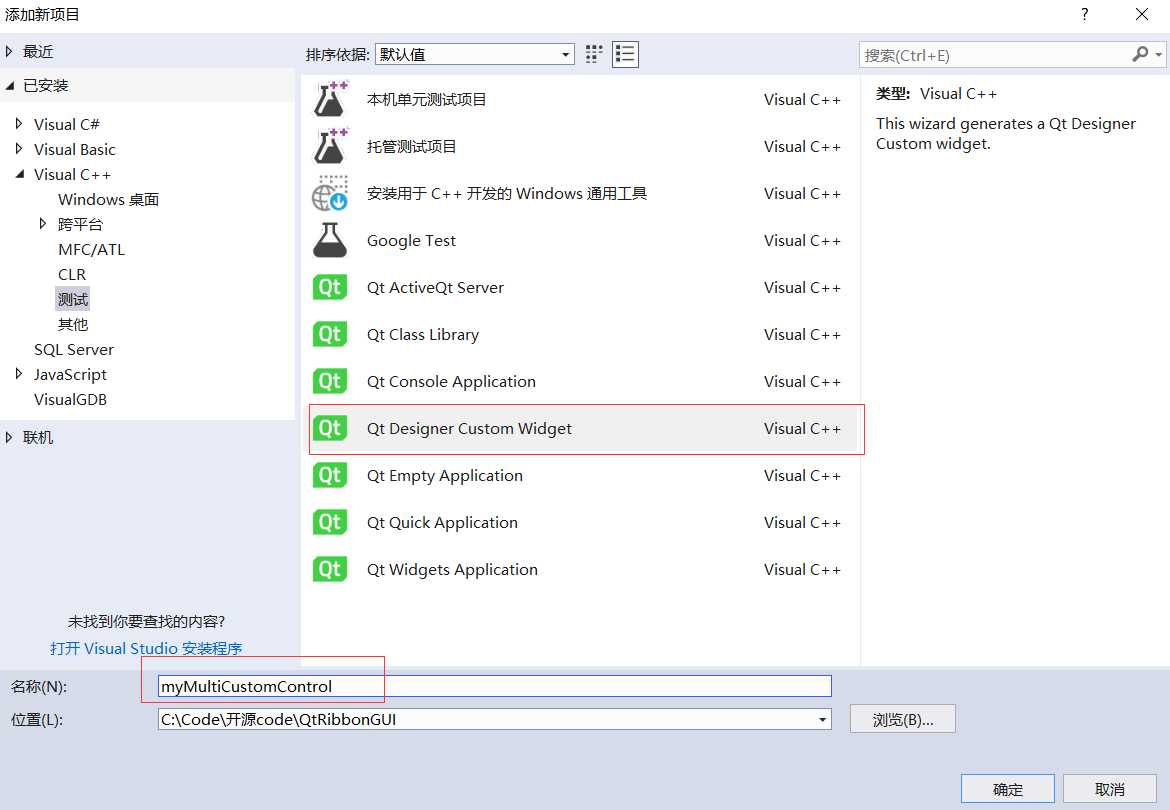Image resolution: width=1170 pixels, height=810 pixels.
Task: Click the Qt Class Library Qt icon
Action: tap(330, 334)
